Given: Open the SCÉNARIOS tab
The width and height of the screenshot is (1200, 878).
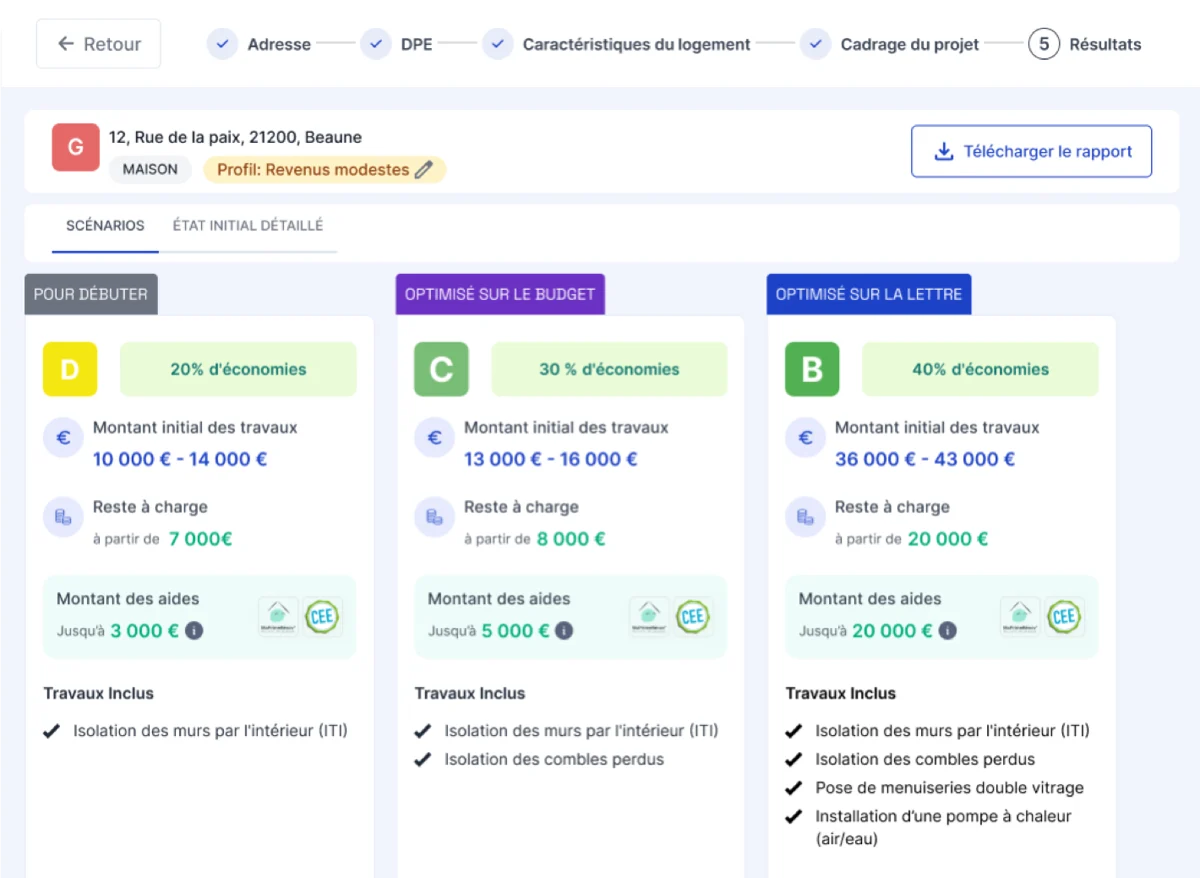Looking at the screenshot, I should tap(105, 226).
